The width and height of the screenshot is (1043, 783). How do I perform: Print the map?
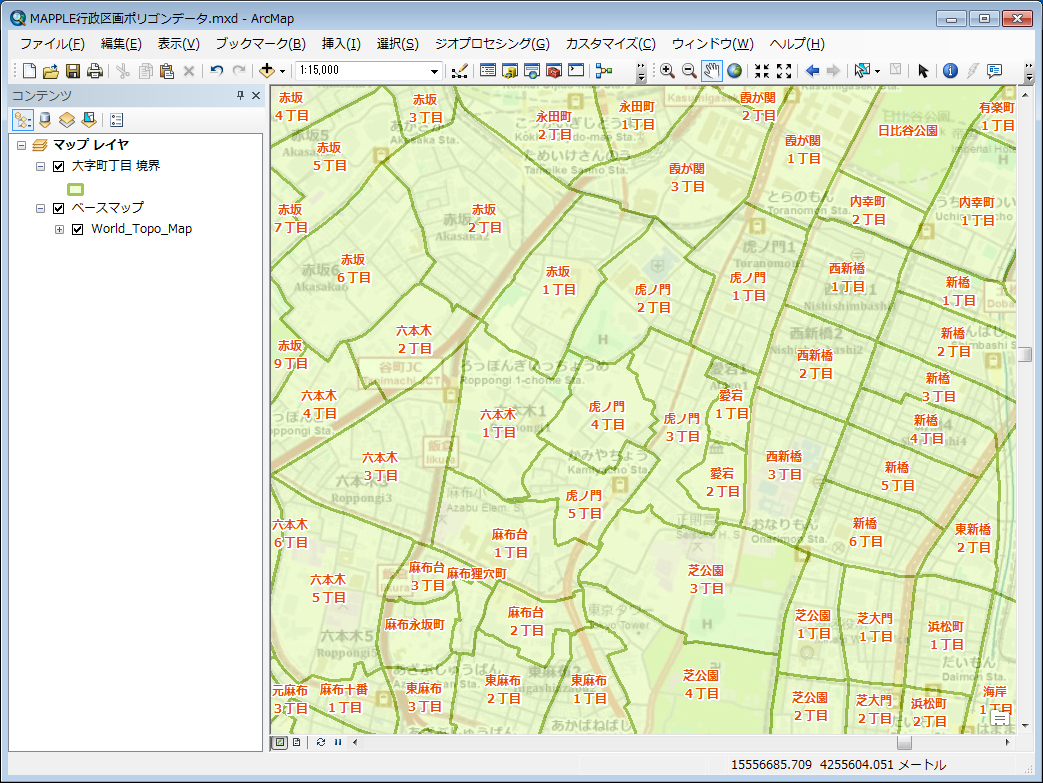tap(94, 71)
